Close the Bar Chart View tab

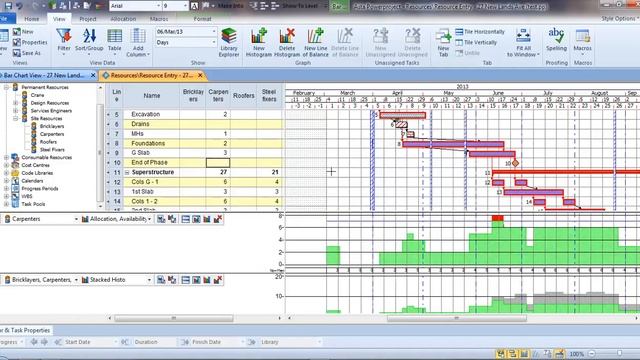[93, 75]
